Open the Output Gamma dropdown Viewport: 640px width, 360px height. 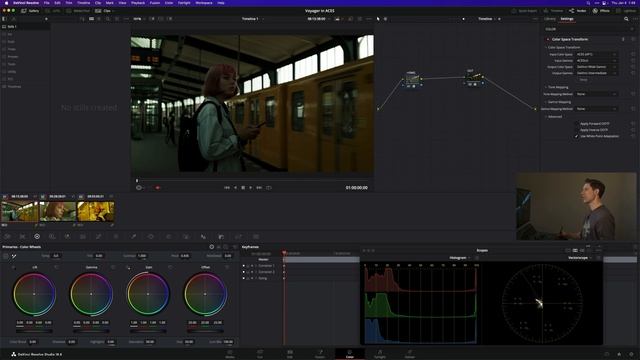click(596, 73)
